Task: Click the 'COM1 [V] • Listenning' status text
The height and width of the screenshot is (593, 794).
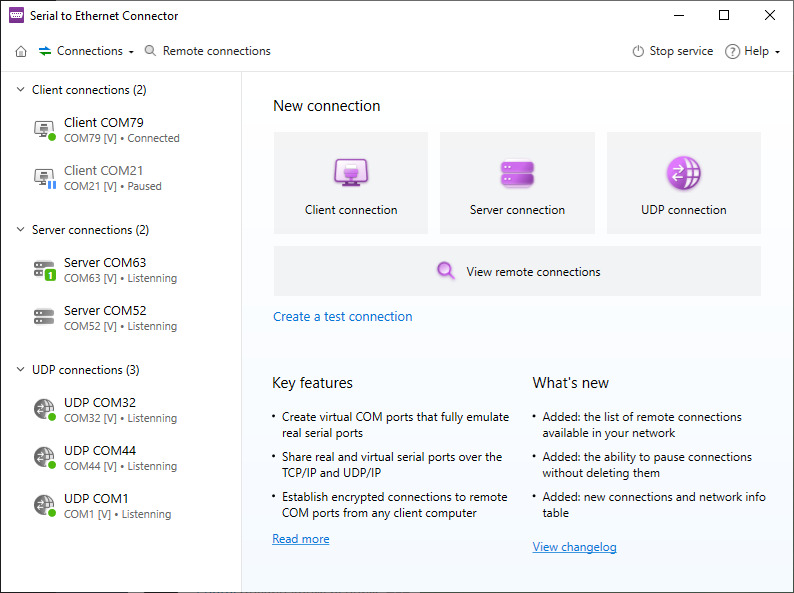Action: [x=117, y=514]
